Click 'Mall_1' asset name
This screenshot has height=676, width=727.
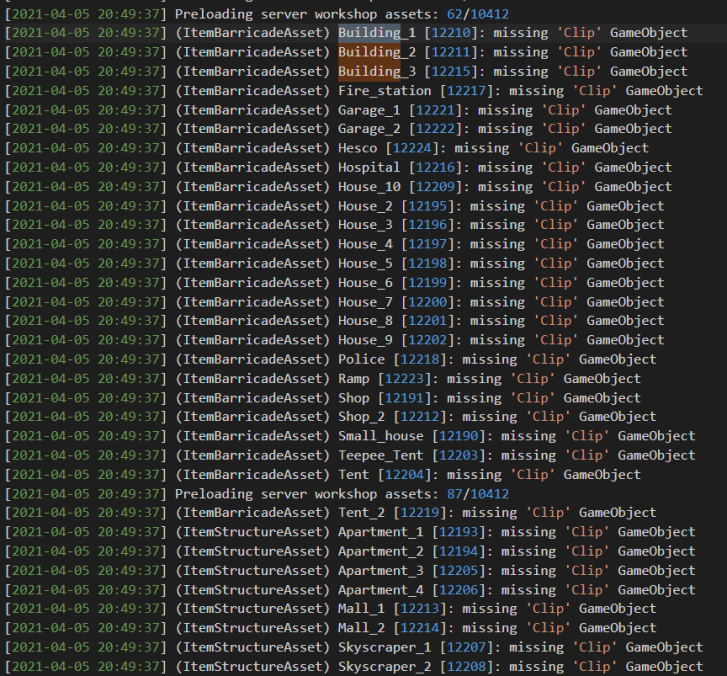361,608
